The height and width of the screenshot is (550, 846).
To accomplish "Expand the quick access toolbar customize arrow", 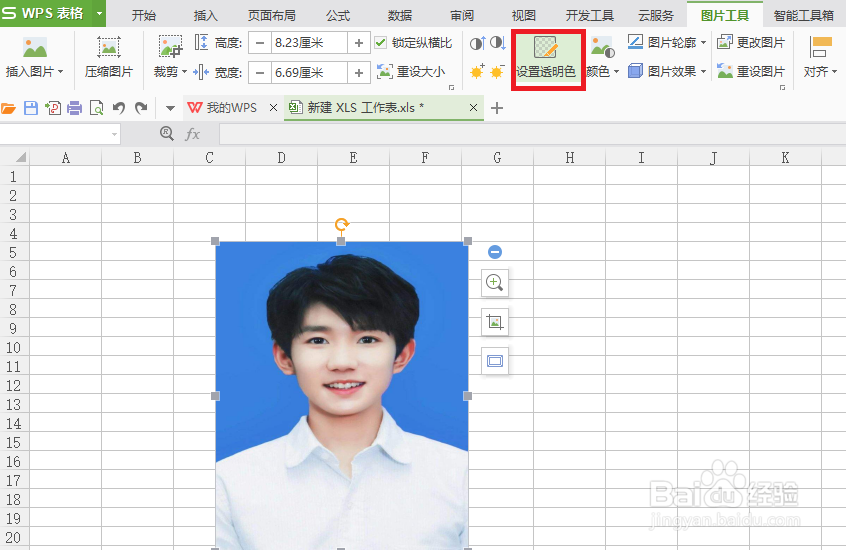I will pyautogui.click(x=170, y=108).
